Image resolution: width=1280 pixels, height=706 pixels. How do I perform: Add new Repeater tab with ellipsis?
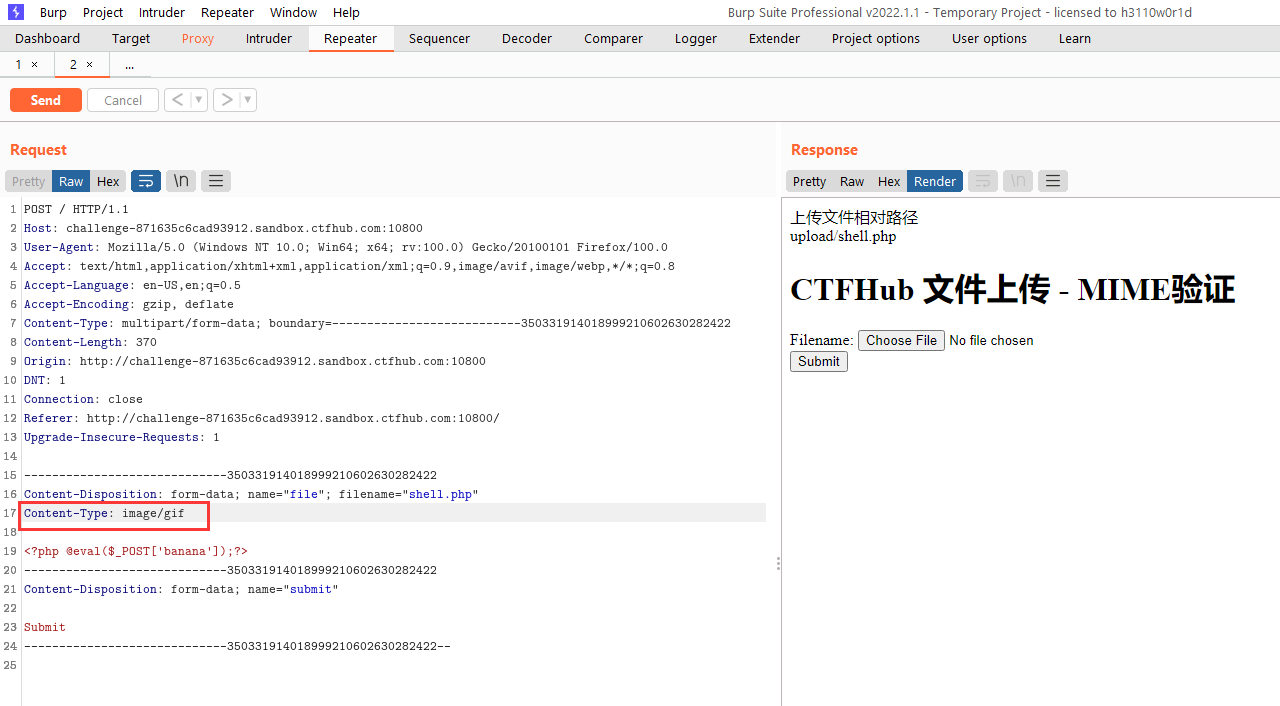129,64
